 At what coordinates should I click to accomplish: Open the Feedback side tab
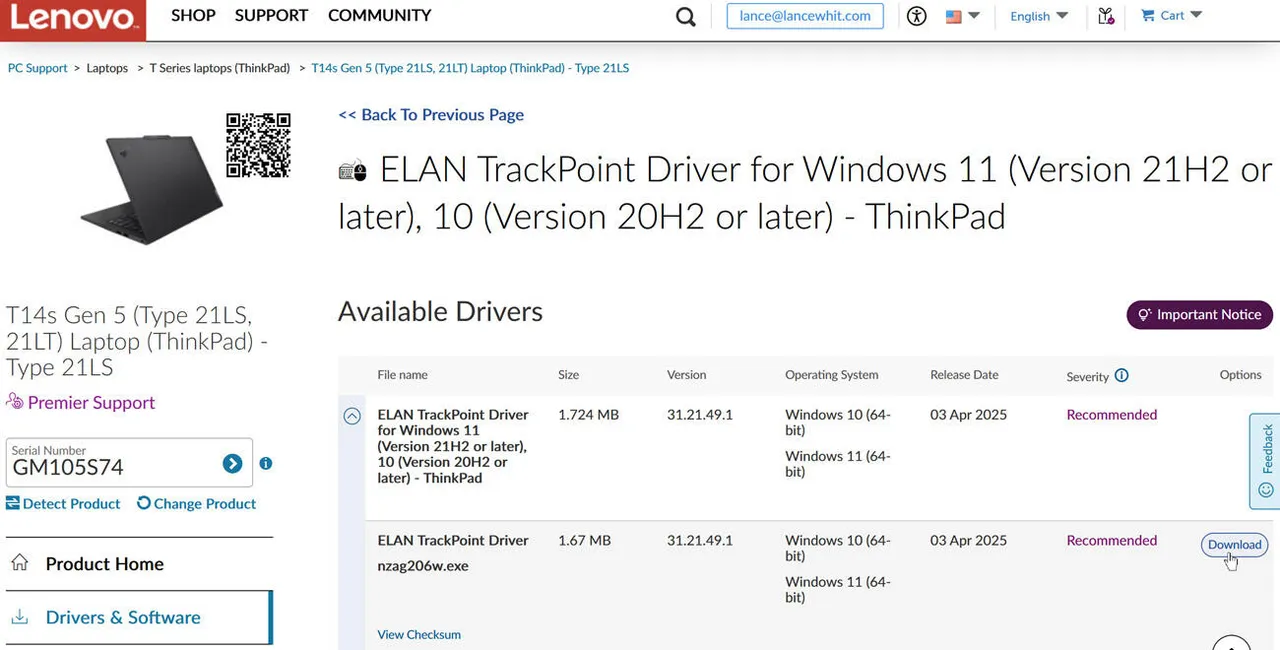pyautogui.click(x=1266, y=461)
